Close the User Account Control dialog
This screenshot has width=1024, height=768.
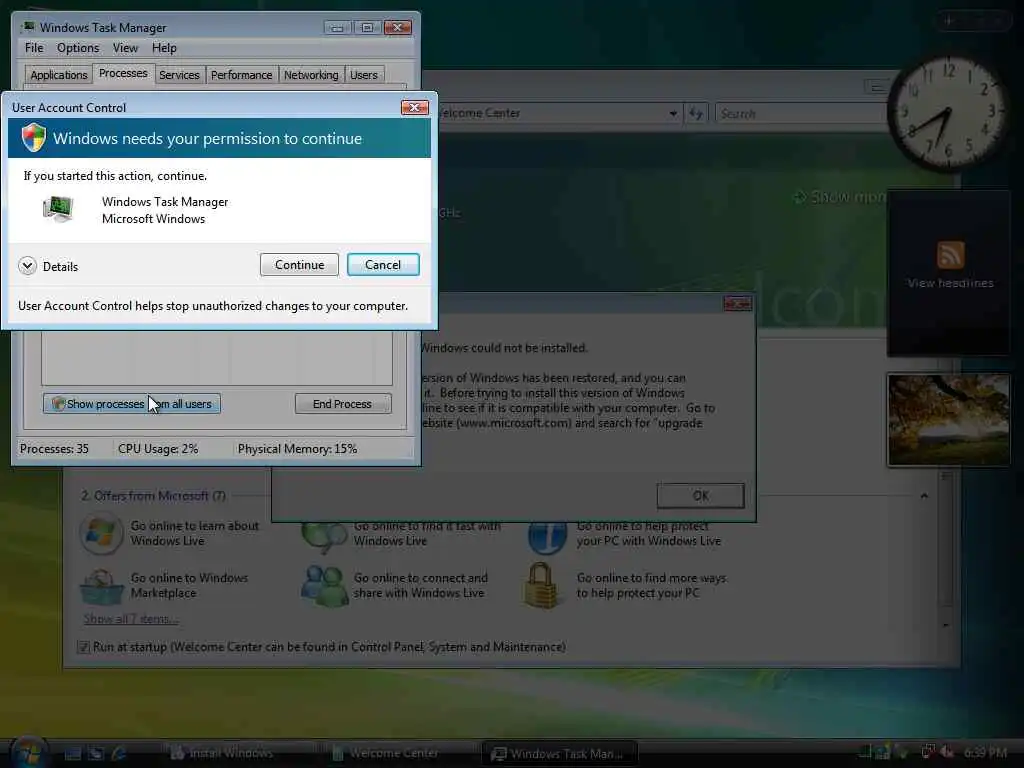[x=414, y=107]
